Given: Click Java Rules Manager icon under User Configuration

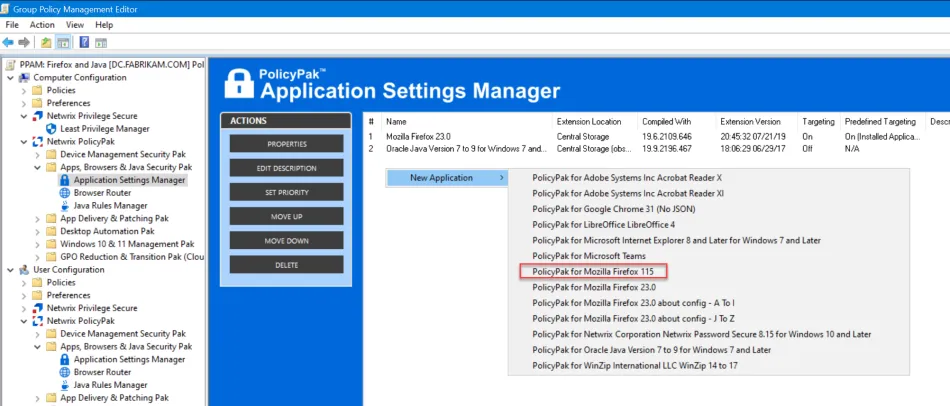Looking at the screenshot, I should click(x=65, y=385).
